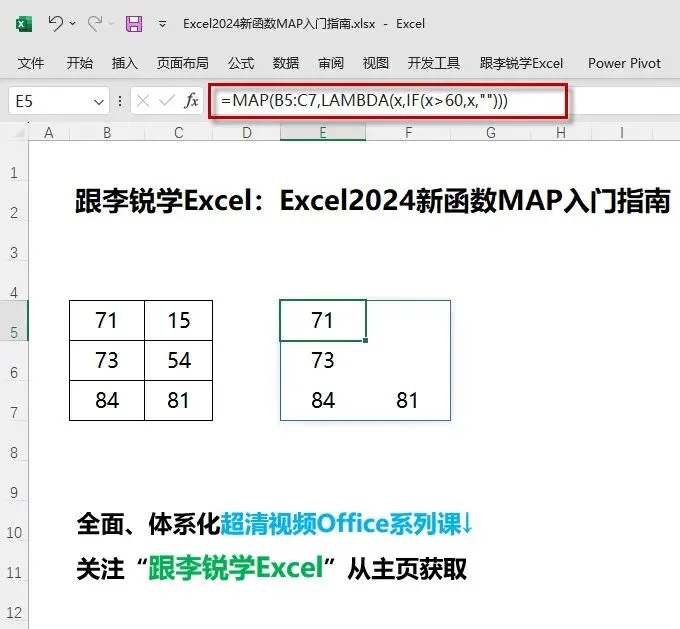Open the 文件 menu
680x629 pixels.
[x=30, y=63]
